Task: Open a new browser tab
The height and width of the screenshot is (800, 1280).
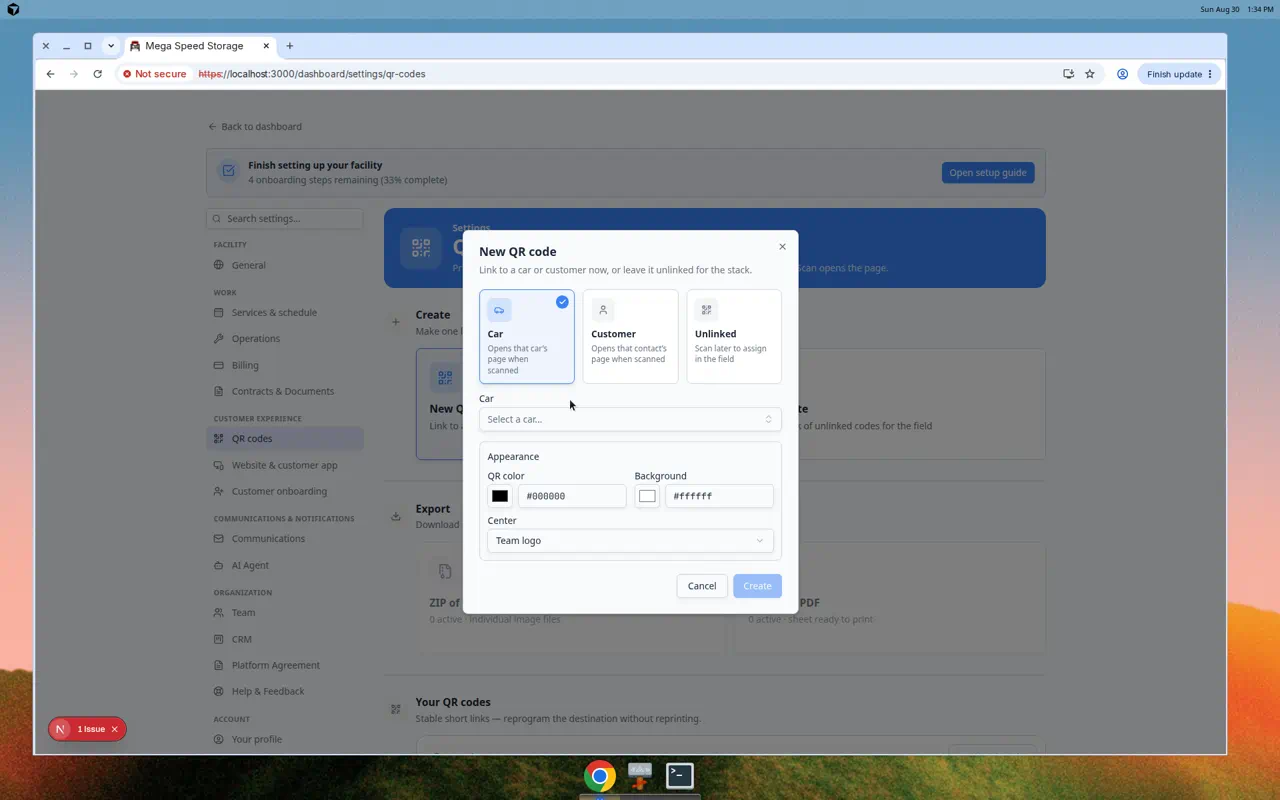Action: [290, 46]
